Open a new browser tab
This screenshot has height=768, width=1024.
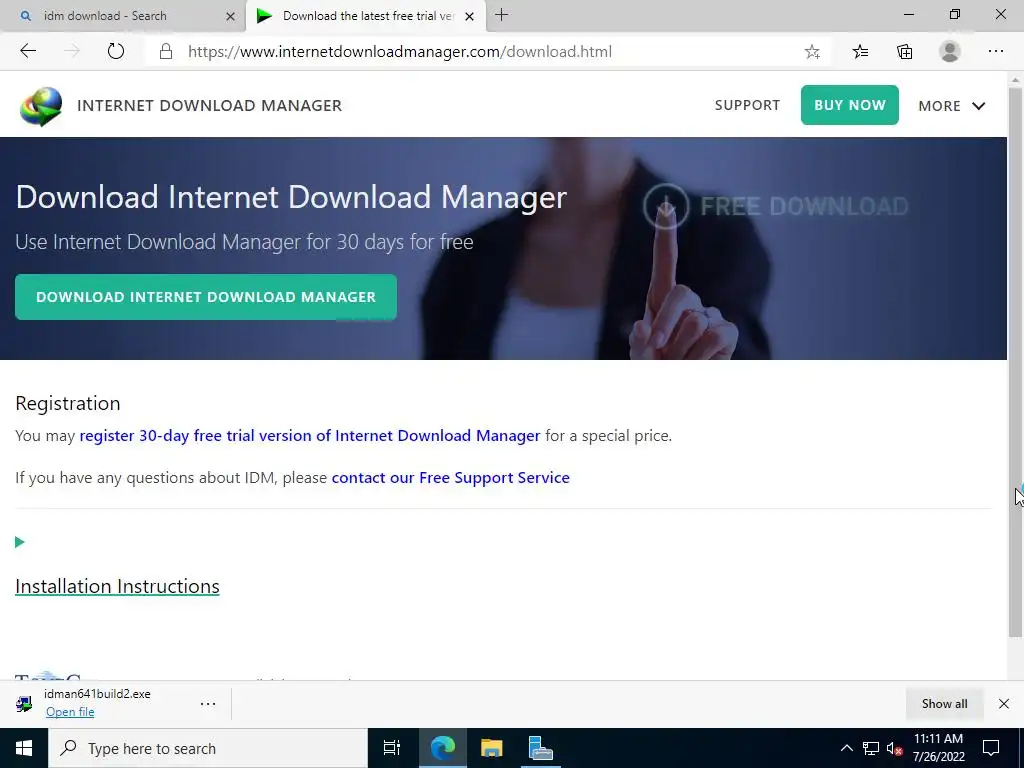pyautogui.click(x=502, y=15)
